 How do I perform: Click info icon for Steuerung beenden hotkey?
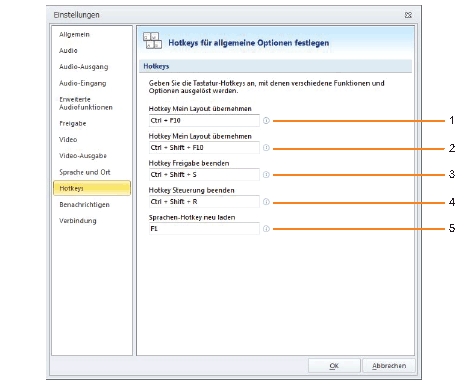point(266,202)
